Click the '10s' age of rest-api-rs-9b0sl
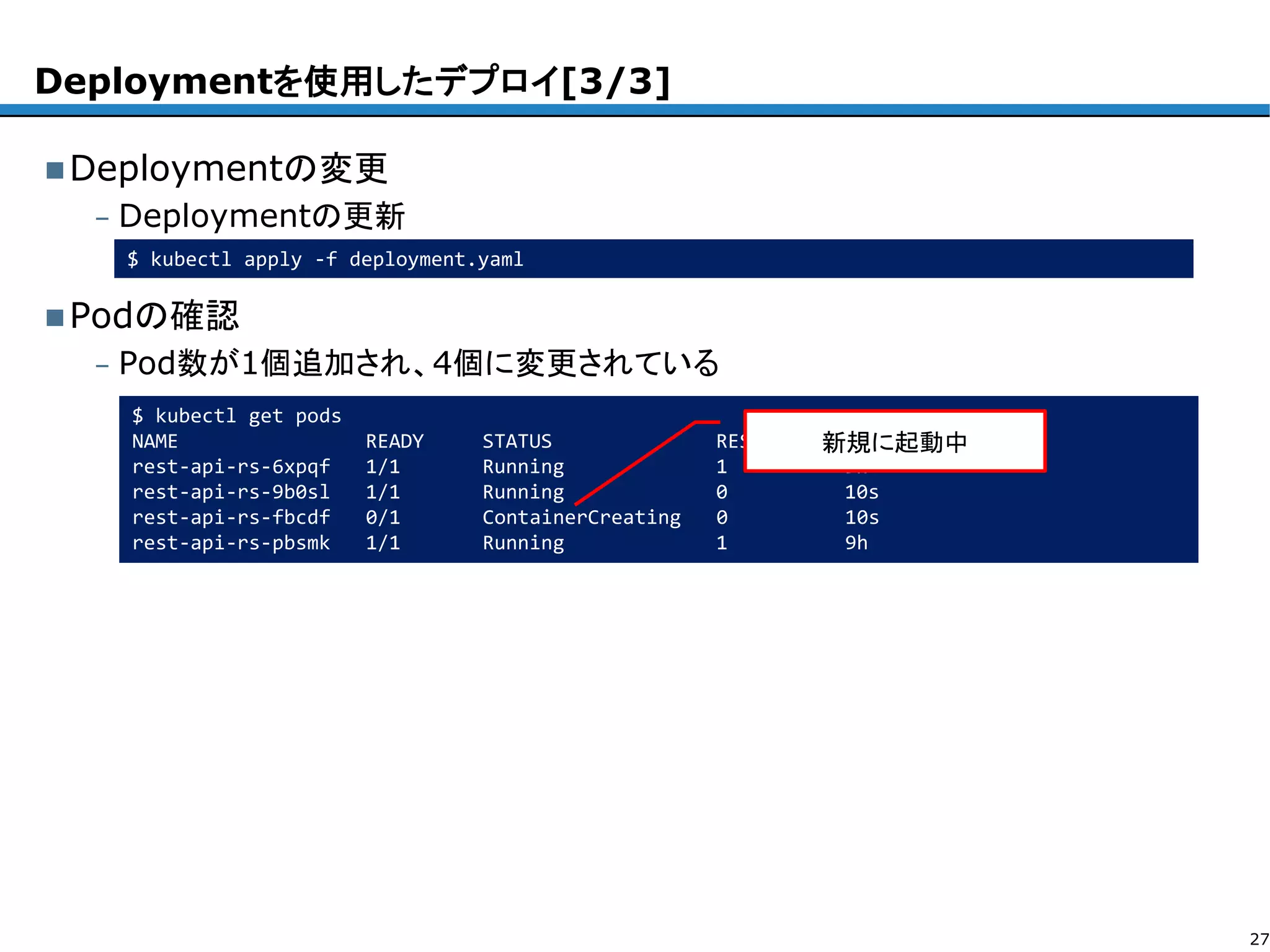 point(862,492)
